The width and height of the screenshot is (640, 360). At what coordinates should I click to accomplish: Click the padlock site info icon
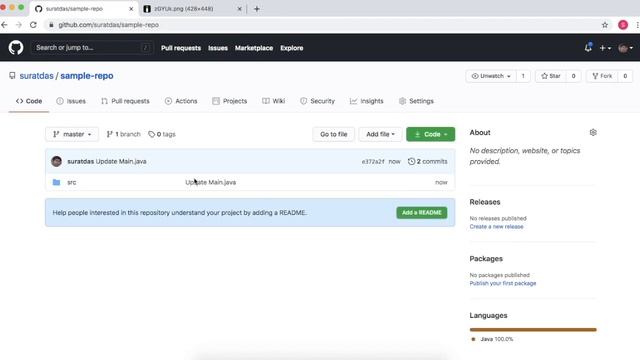[51, 25]
